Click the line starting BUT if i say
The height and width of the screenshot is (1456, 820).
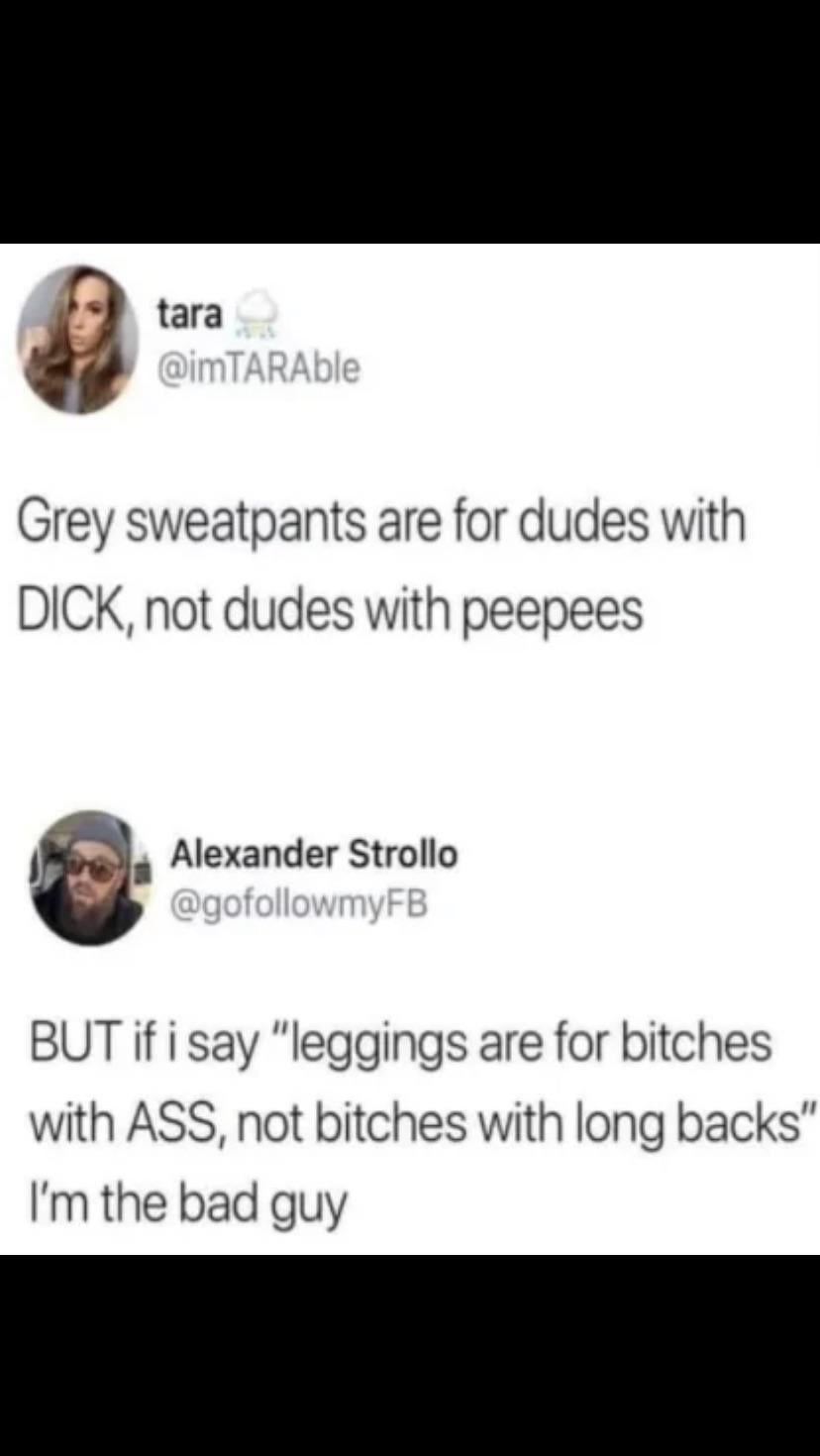click(x=400, y=1043)
